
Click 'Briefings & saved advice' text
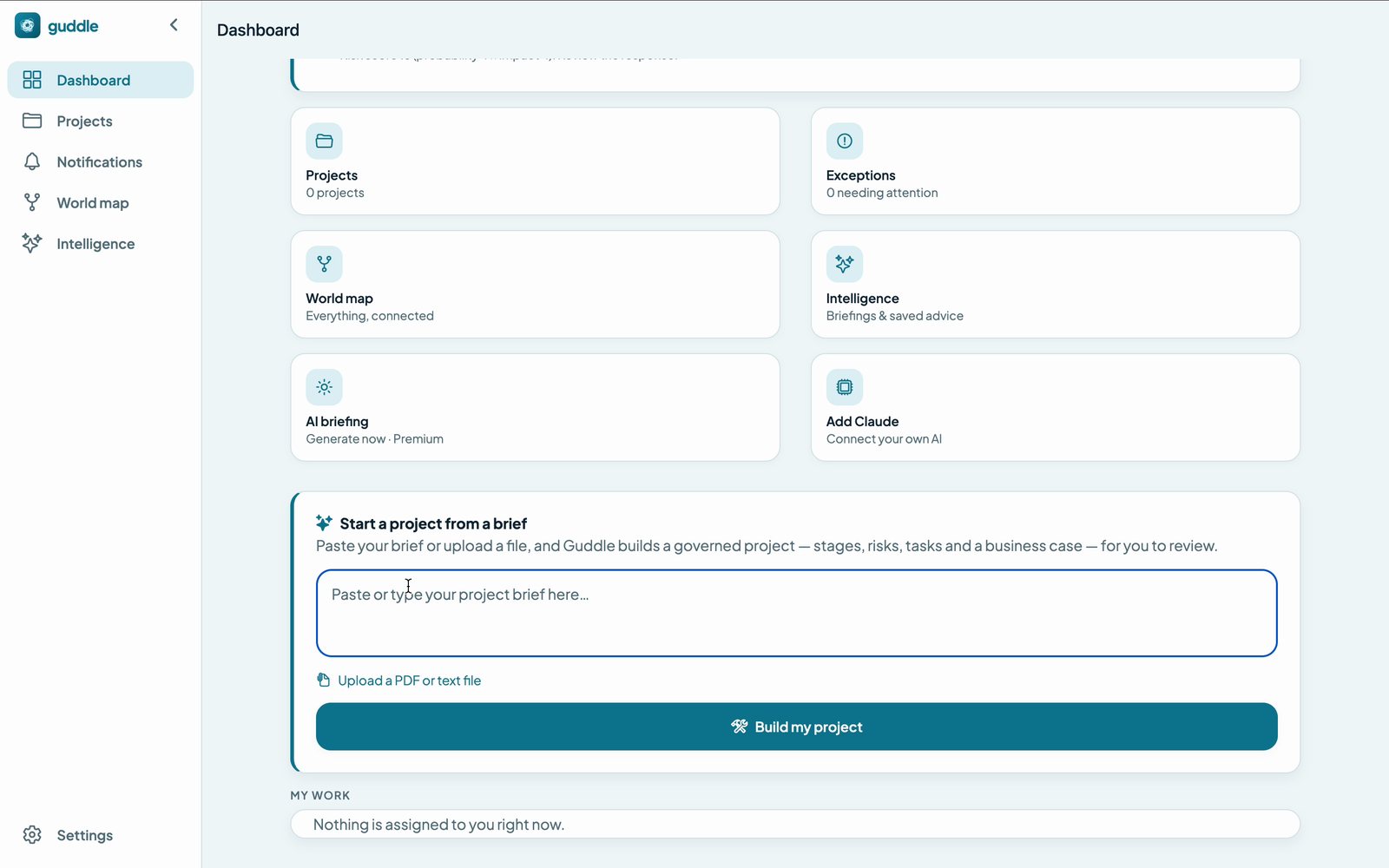[895, 316]
